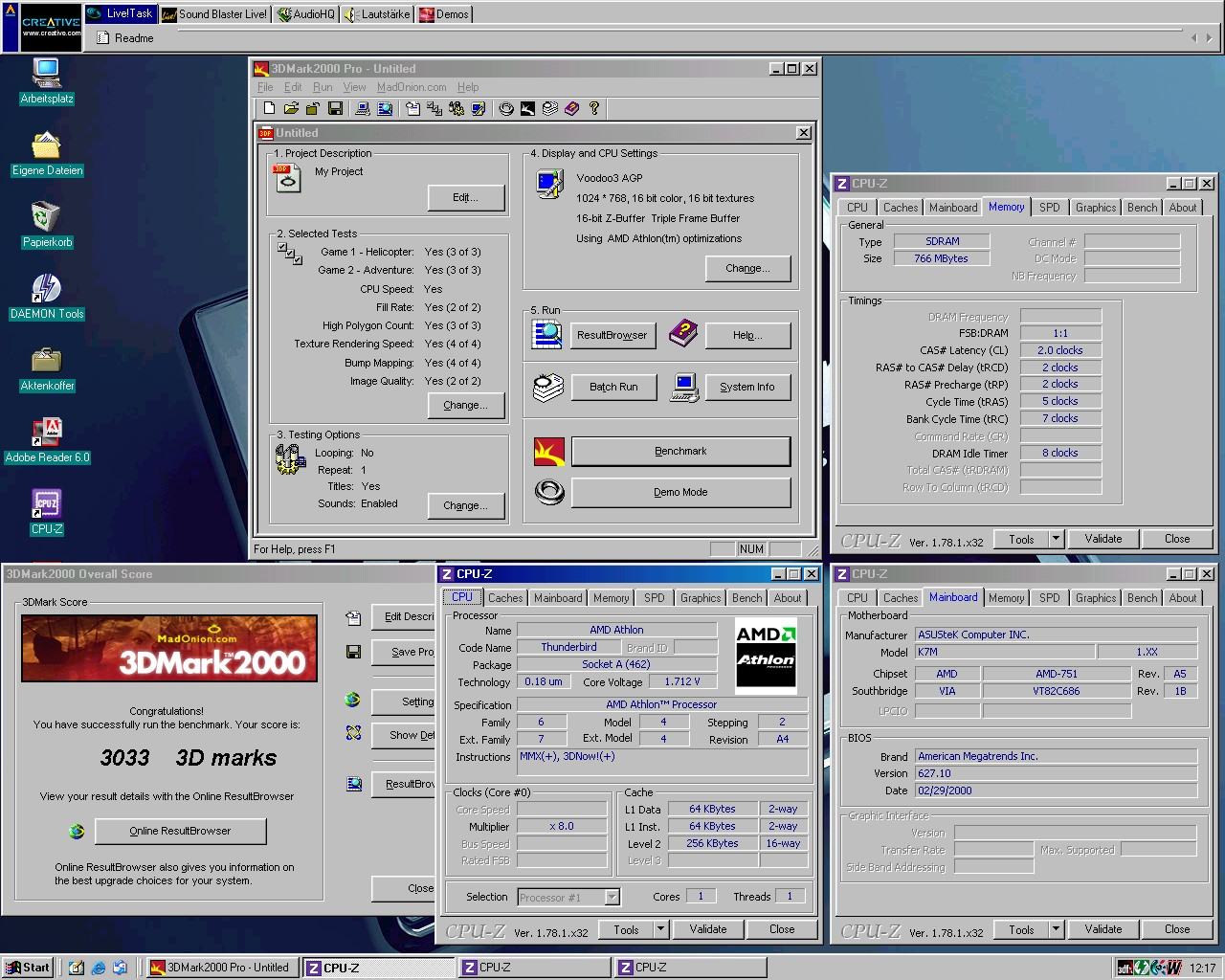Click the globe icon beside Online ResultBrowser
The height and width of the screenshot is (980, 1225).
77,832
